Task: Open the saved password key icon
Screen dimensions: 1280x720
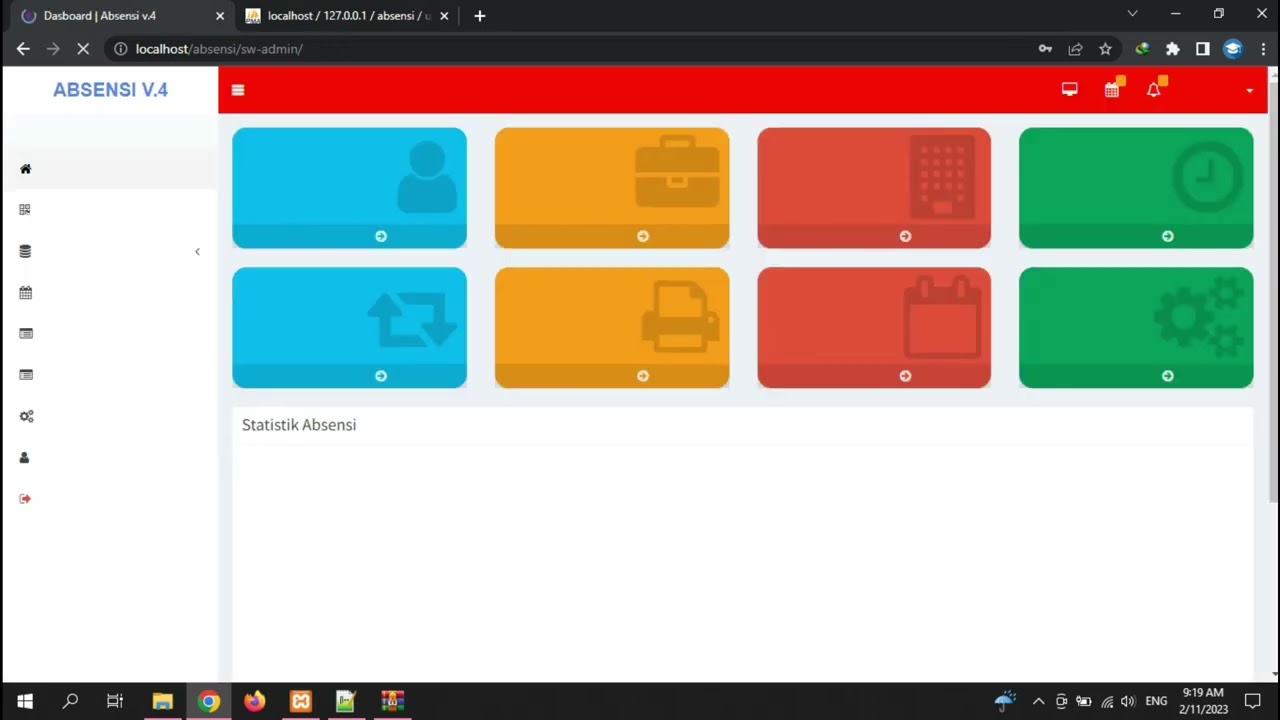Action: (x=1045, y=49)
